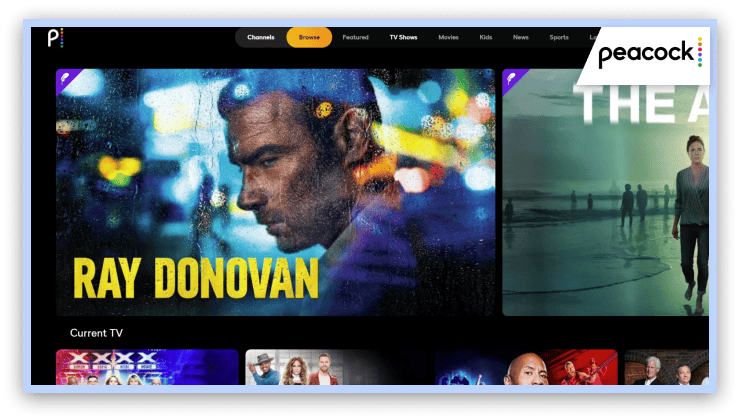Go to the TV Shows tab
This screenshot has width=740, height=420.
(403, 38)
